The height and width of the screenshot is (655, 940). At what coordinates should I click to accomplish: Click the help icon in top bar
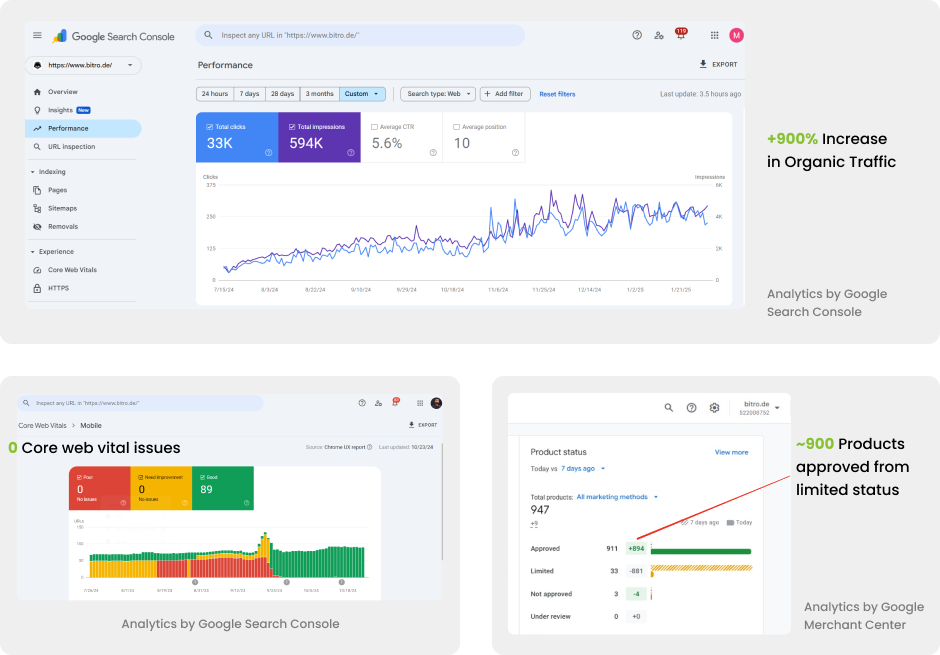point(637,35)
